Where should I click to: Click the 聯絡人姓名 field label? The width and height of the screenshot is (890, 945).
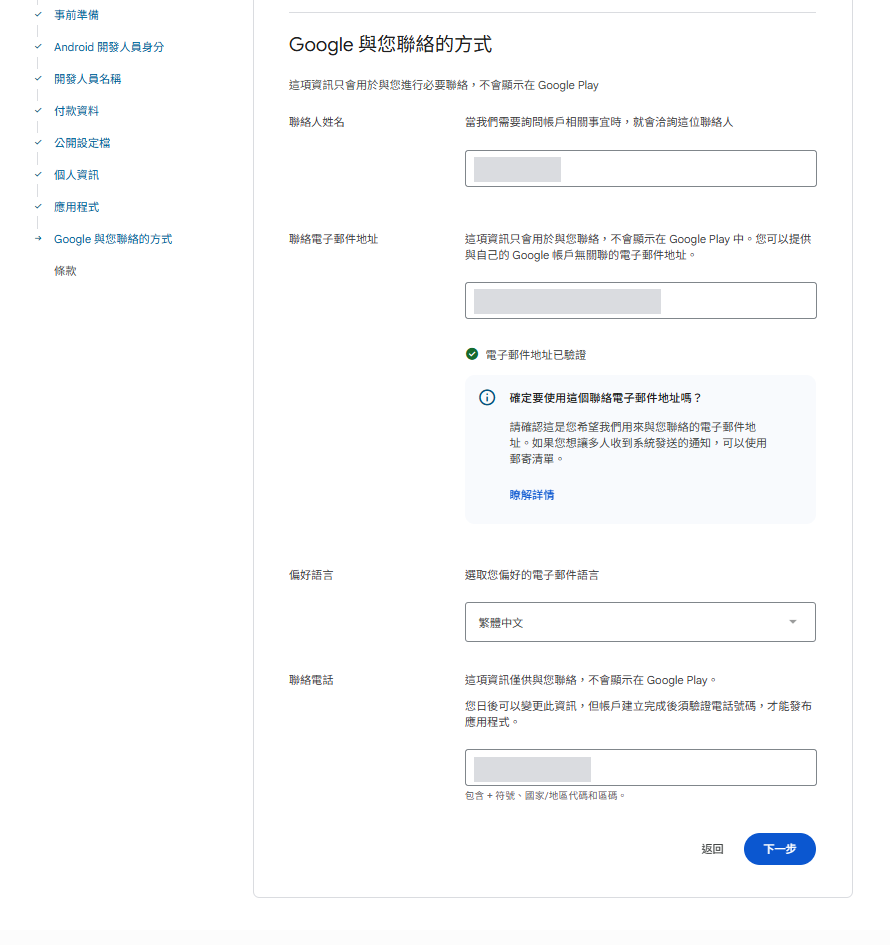tap(317, 122)
